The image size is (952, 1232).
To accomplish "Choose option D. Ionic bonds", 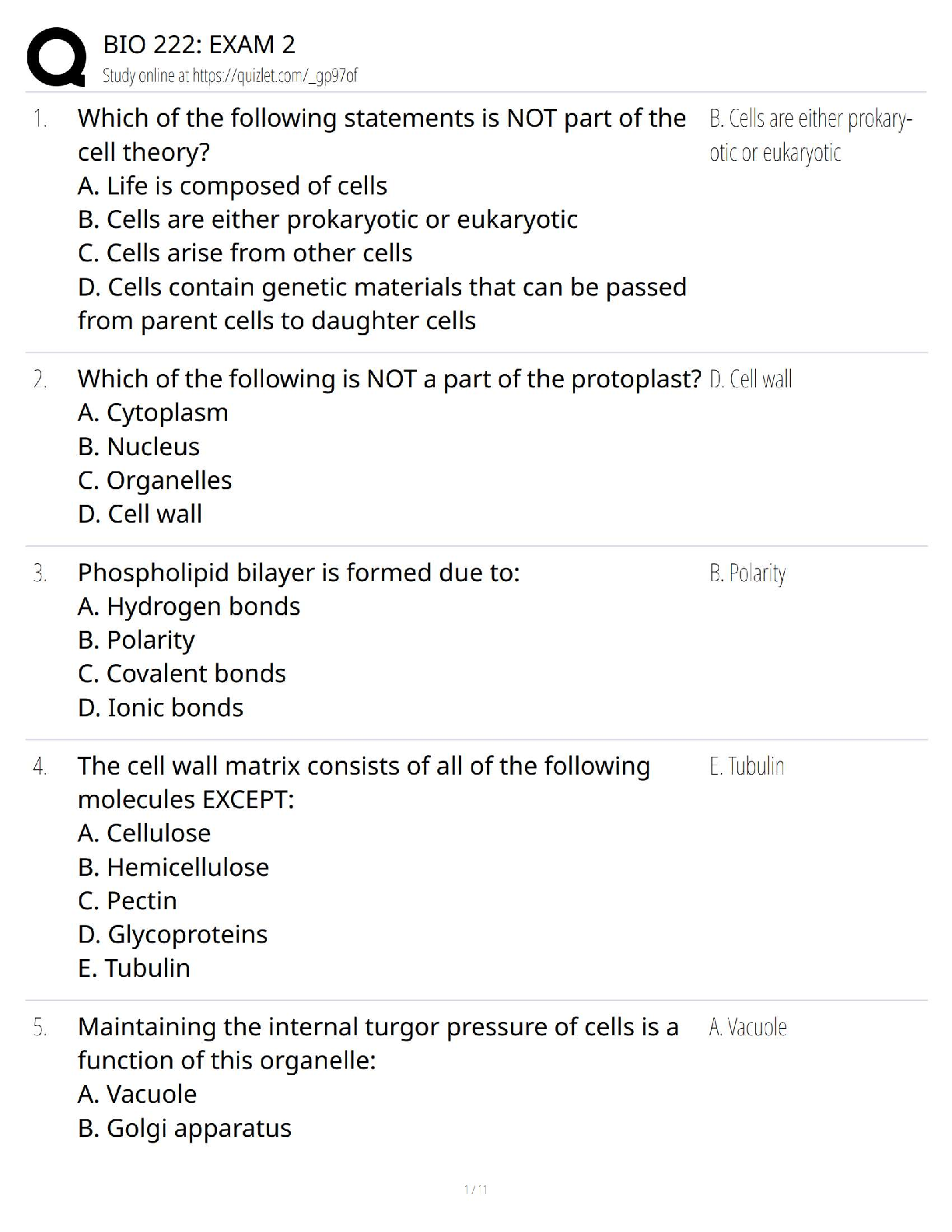I will [x=161, y=708].
